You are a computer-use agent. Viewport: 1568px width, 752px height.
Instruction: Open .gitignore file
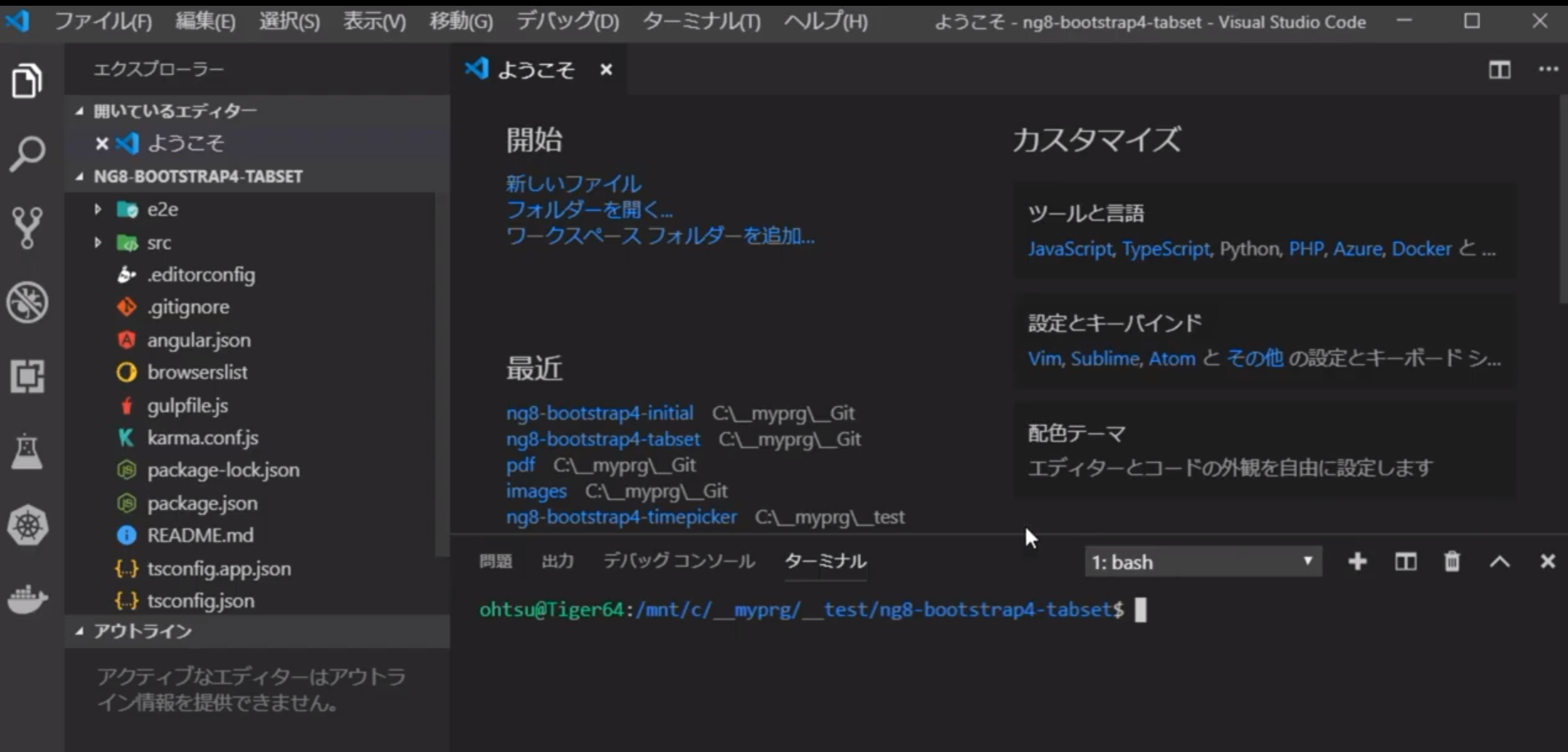[189, 307]
